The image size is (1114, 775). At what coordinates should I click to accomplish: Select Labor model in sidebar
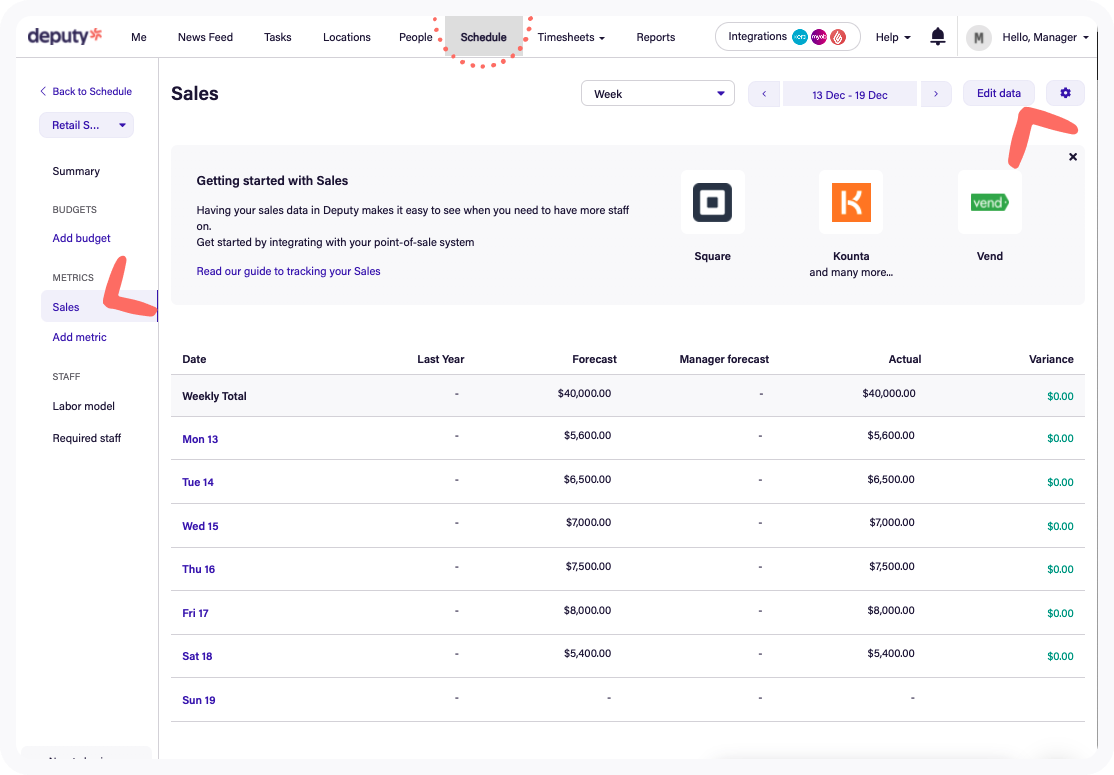coord(83,406)
